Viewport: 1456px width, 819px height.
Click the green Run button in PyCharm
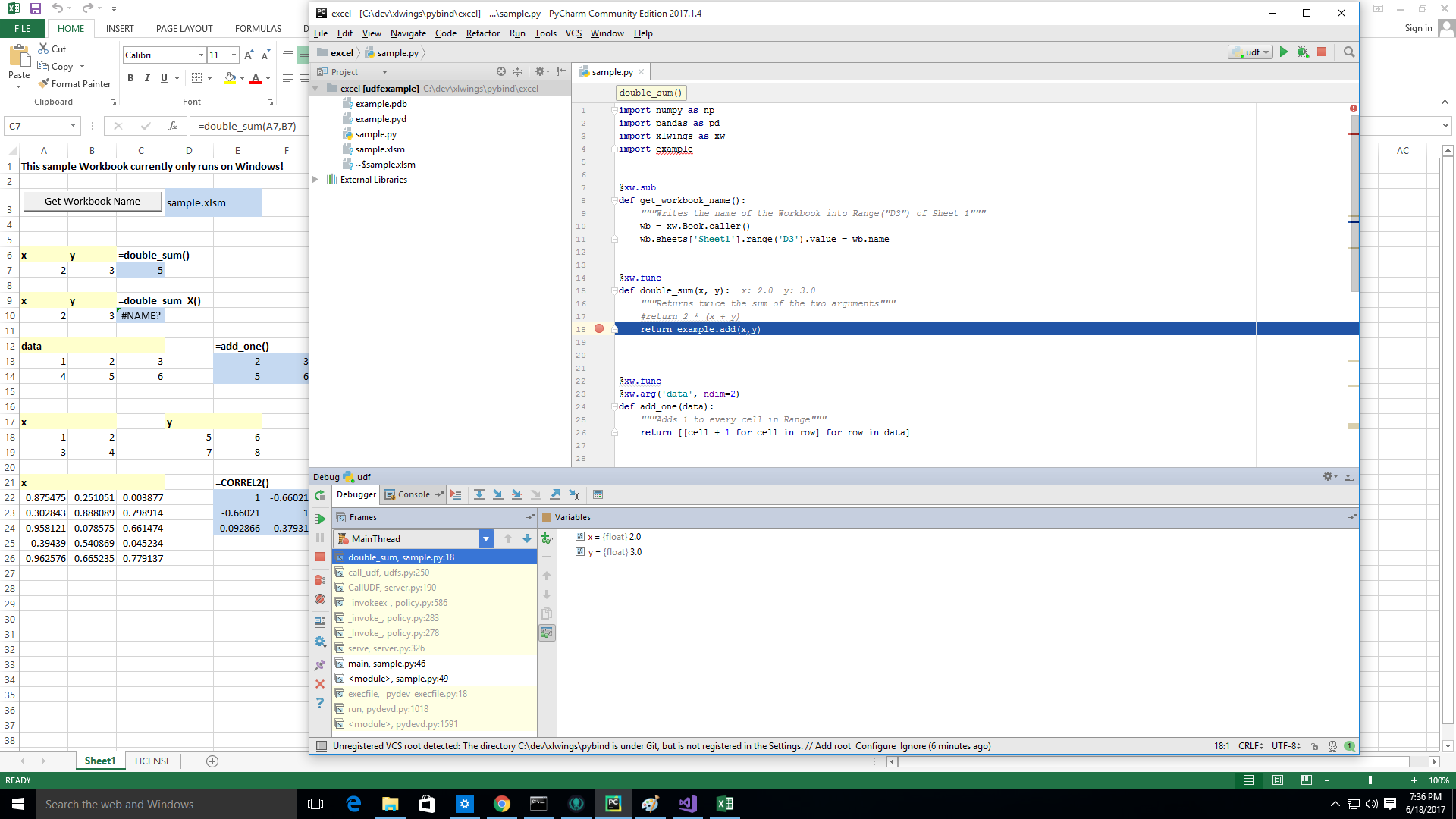coord(1284,52)
